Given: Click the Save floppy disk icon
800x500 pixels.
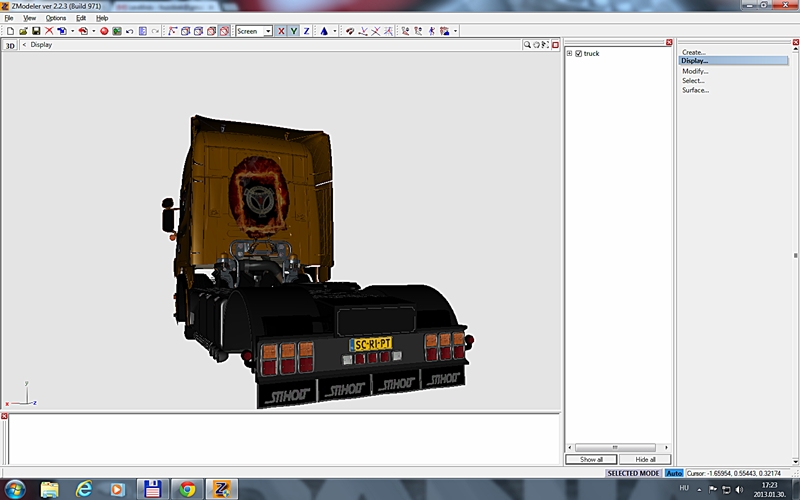Looking at the screenshot, I should click(x=35, y=31).
